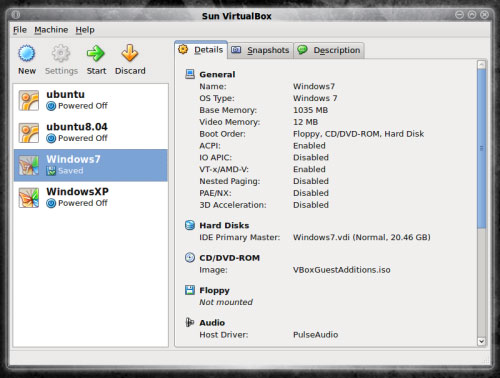Select the ubuntu8.04 machine name
This screenshot has height=378, width=500.
point(77,127)
